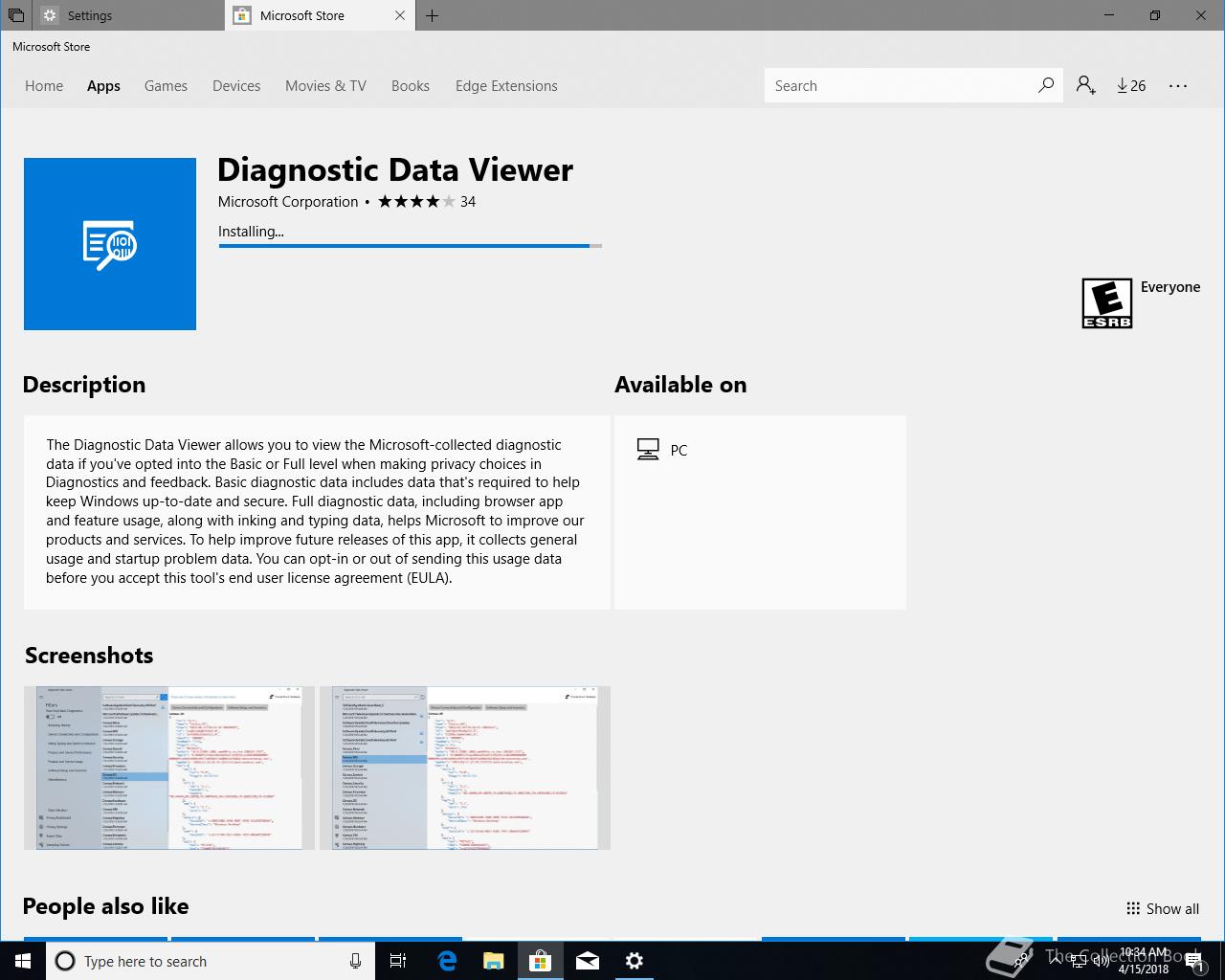Open downloads and updates showing 26
This screenshot has width=1225, height=980.
coord(1131,86)
